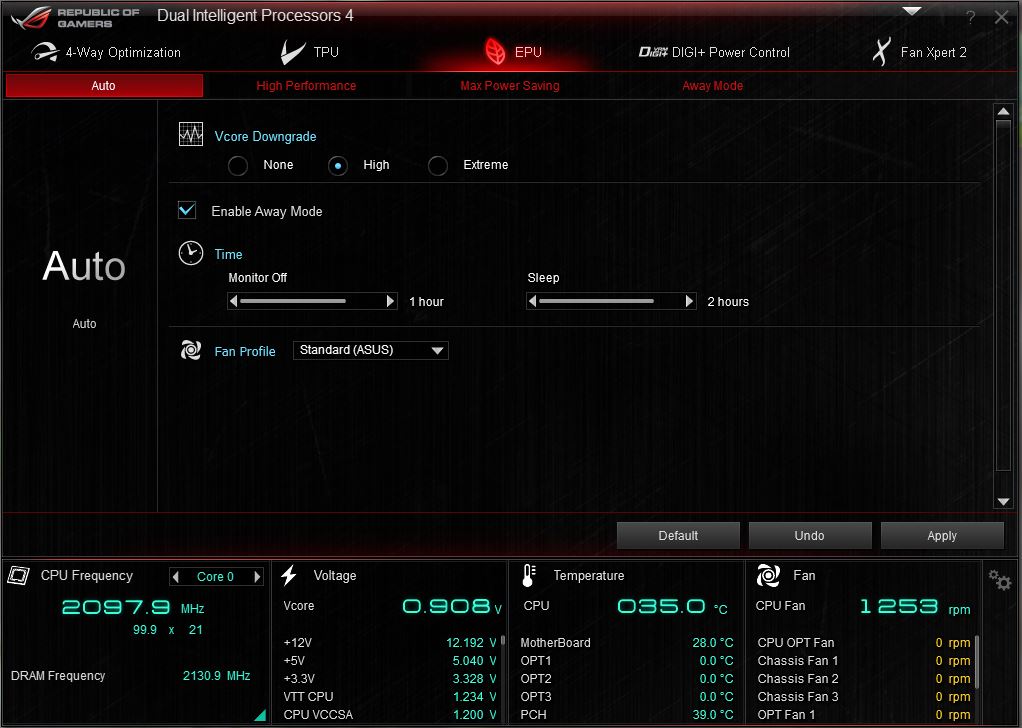This screenshot has width=1022, height=728.
Task: Click the +12V voltage row
Action: pyautogui.click(x=390, y=643)
